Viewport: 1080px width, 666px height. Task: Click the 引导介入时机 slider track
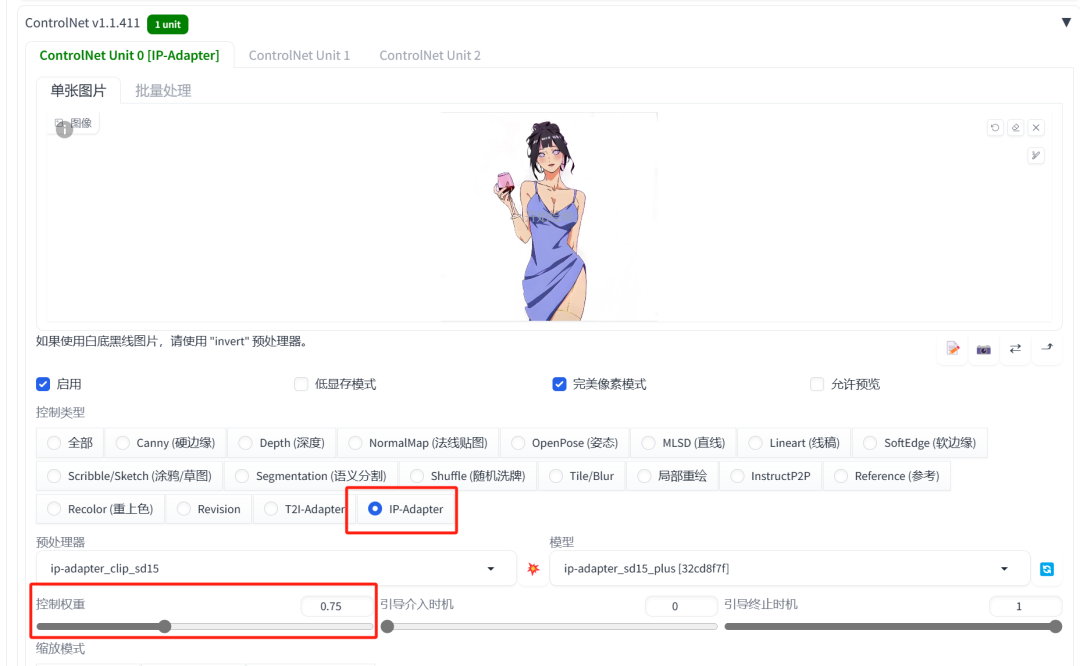(x=549, y=627)
